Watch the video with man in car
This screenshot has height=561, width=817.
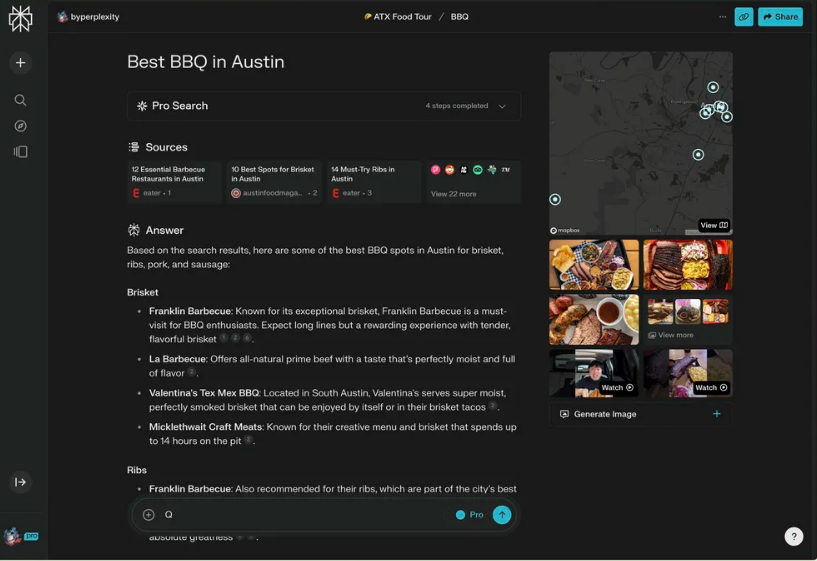point(593,373)
